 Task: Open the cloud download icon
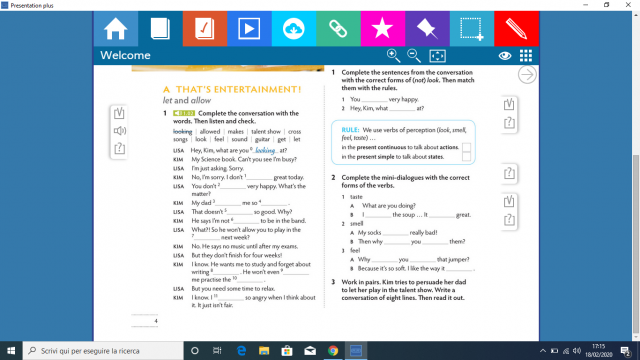click(x=293, y=29)
